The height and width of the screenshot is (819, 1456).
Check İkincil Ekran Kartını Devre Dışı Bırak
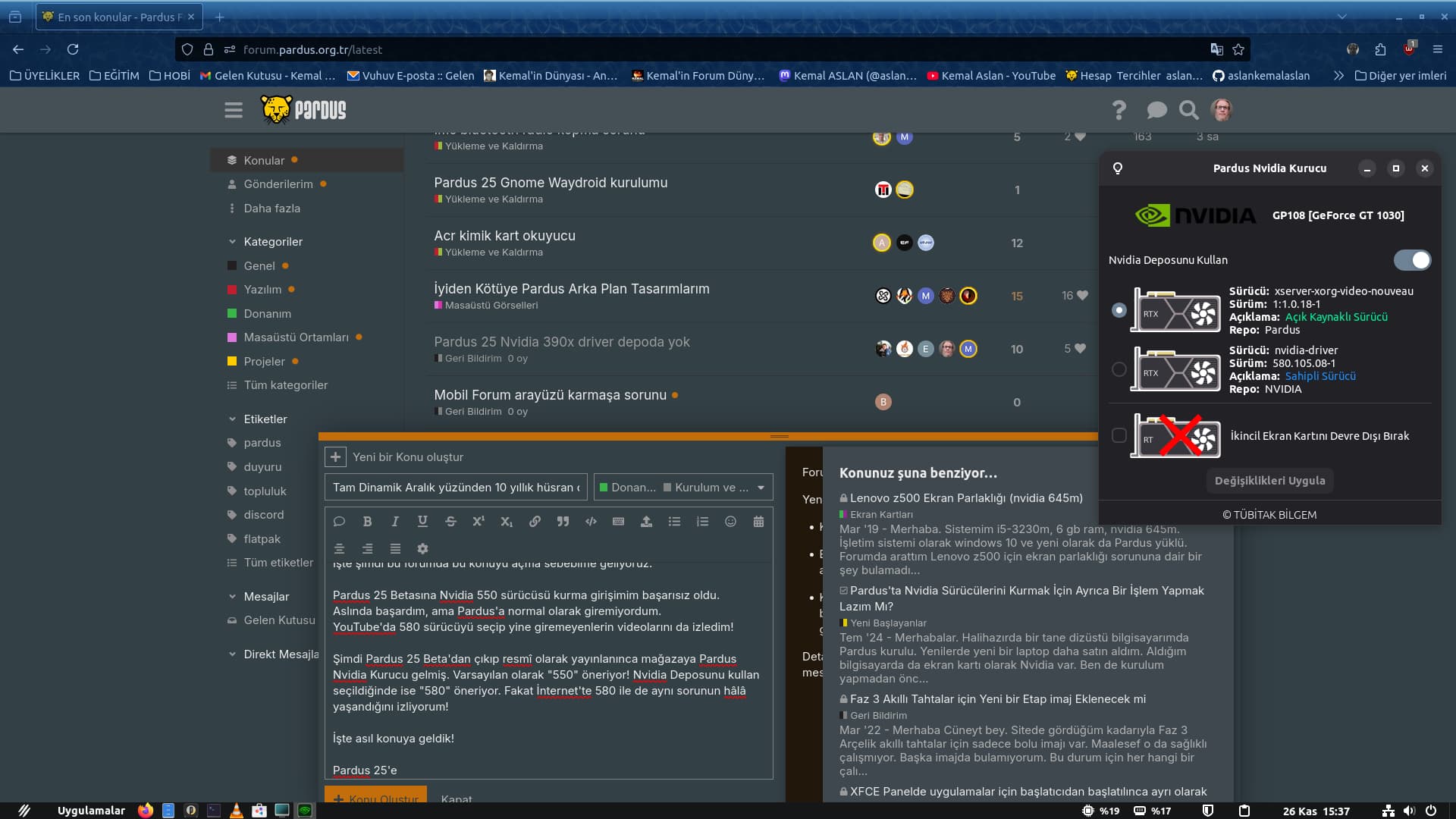[x=1119, y=435]
